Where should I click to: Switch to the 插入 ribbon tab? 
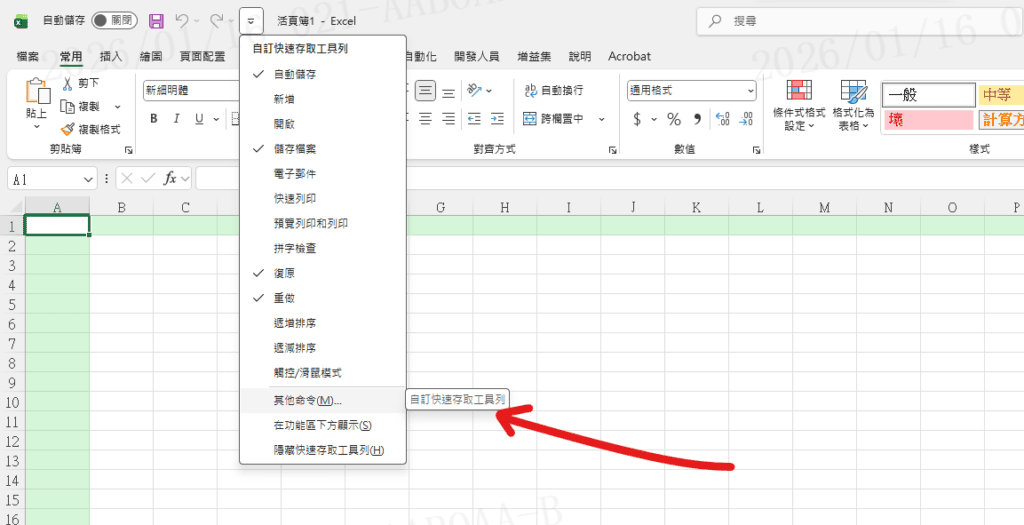coord(111,57)
